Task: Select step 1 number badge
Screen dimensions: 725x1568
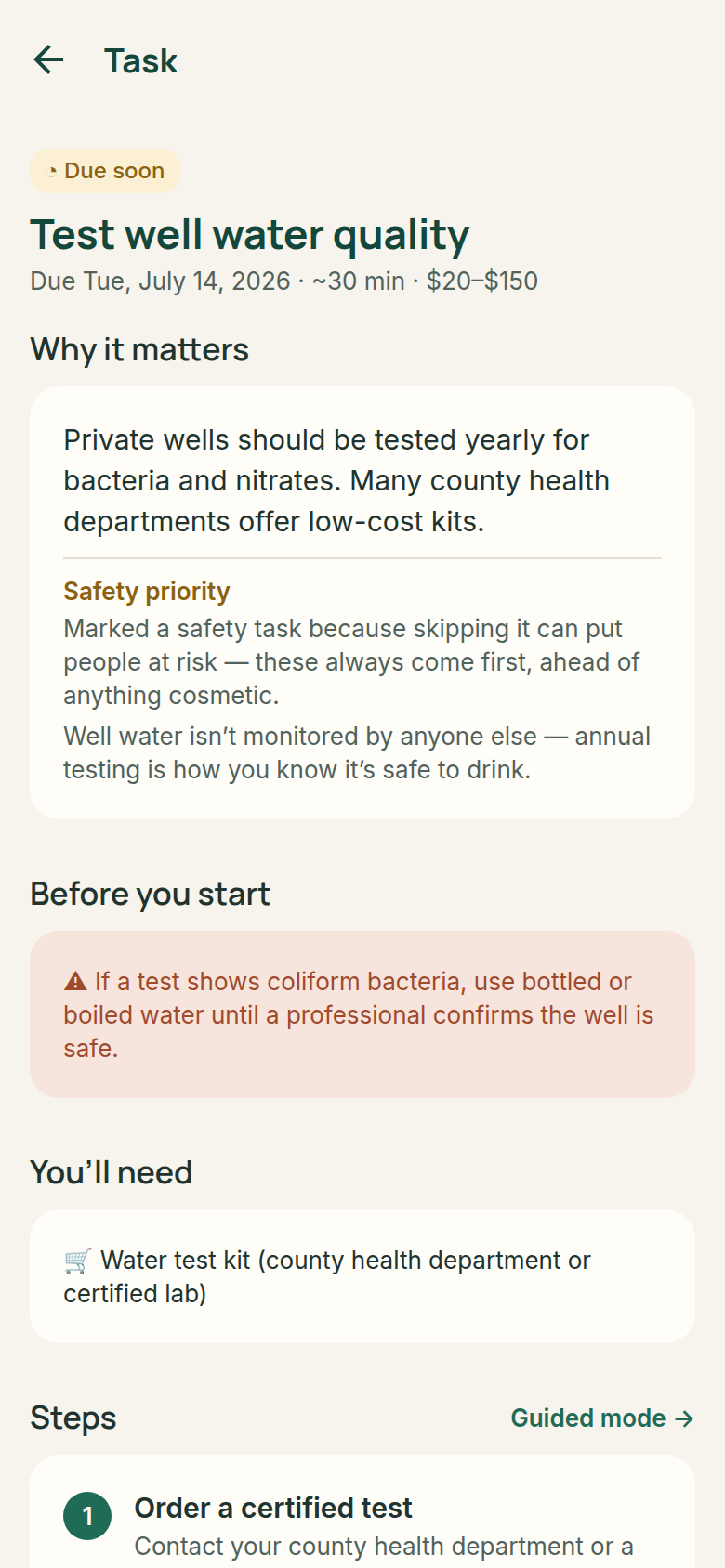Action: point(87,1516)
